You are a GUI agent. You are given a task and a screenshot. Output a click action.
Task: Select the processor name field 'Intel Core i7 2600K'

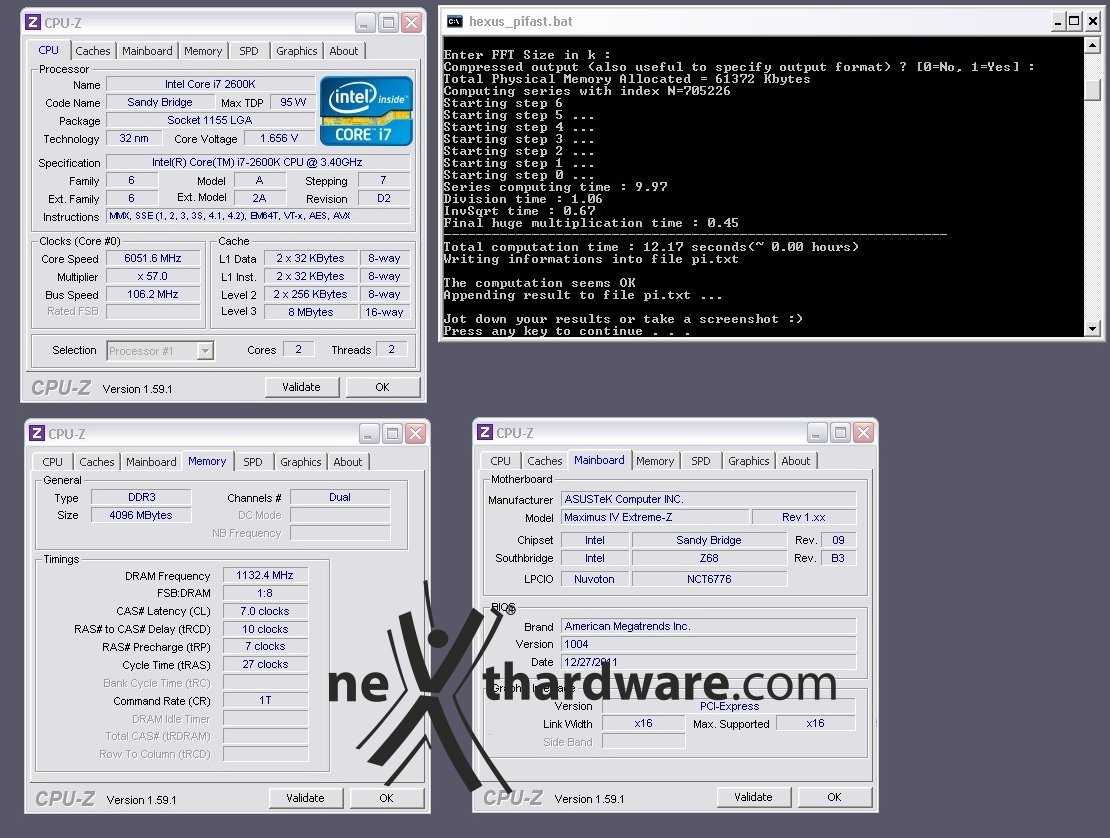click(210, 84)
